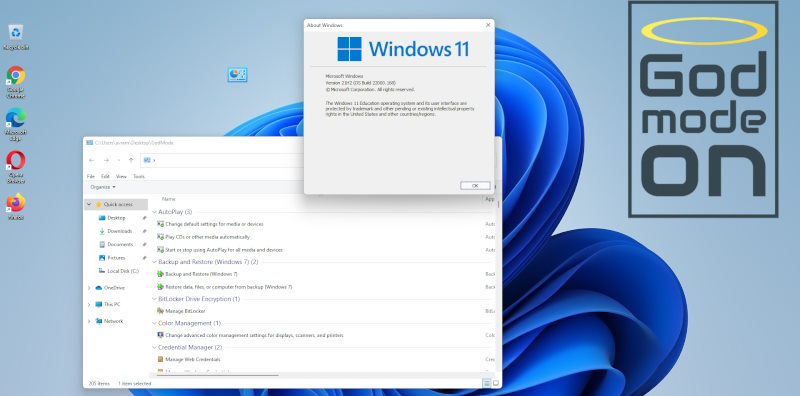Open recent locations dropdown next to forward arrow
This screenshot has width=800, height=396.
(x=119, y=160)
